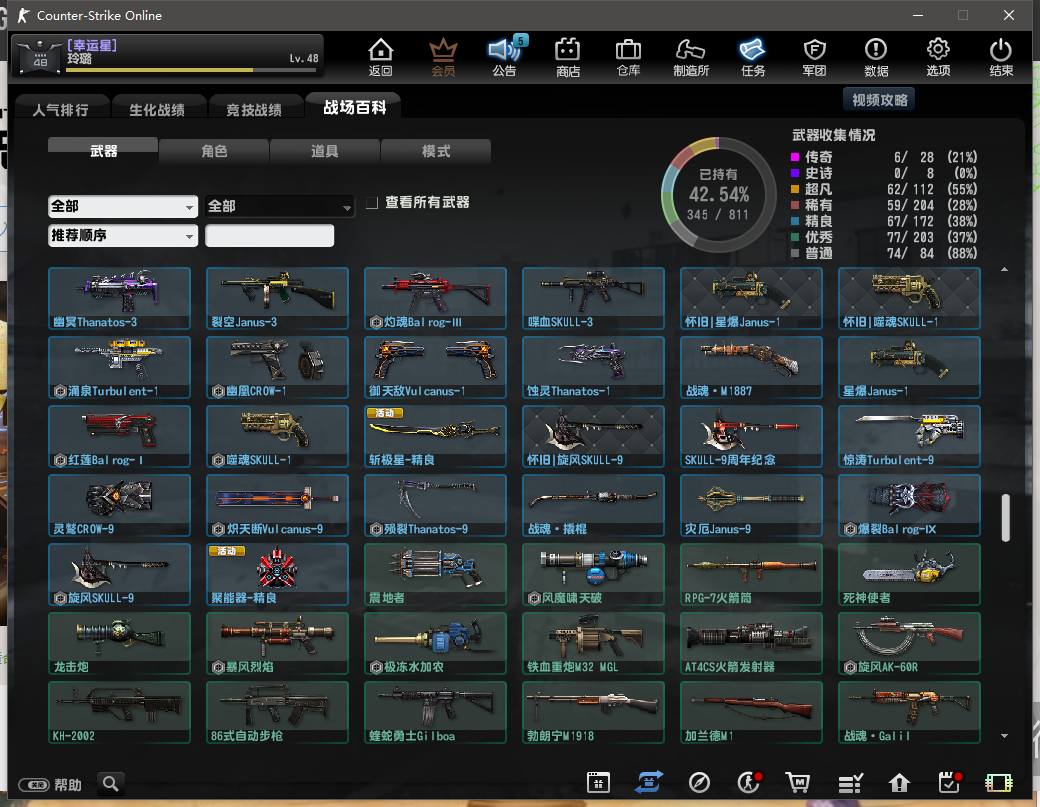
Task: Click the bottom calendar icon
Action: 598,782
